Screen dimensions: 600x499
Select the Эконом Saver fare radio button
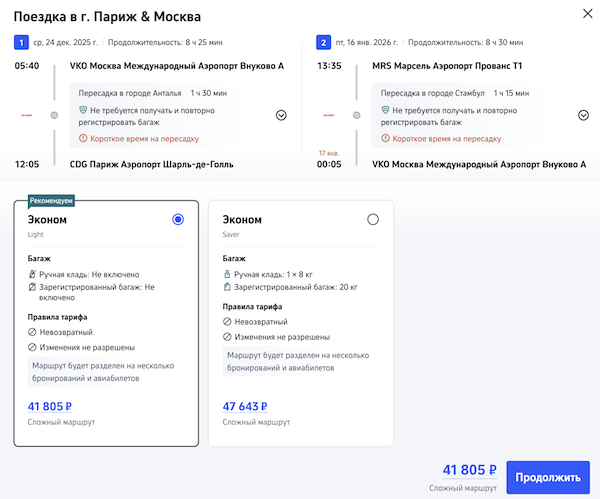pos(373,220)
